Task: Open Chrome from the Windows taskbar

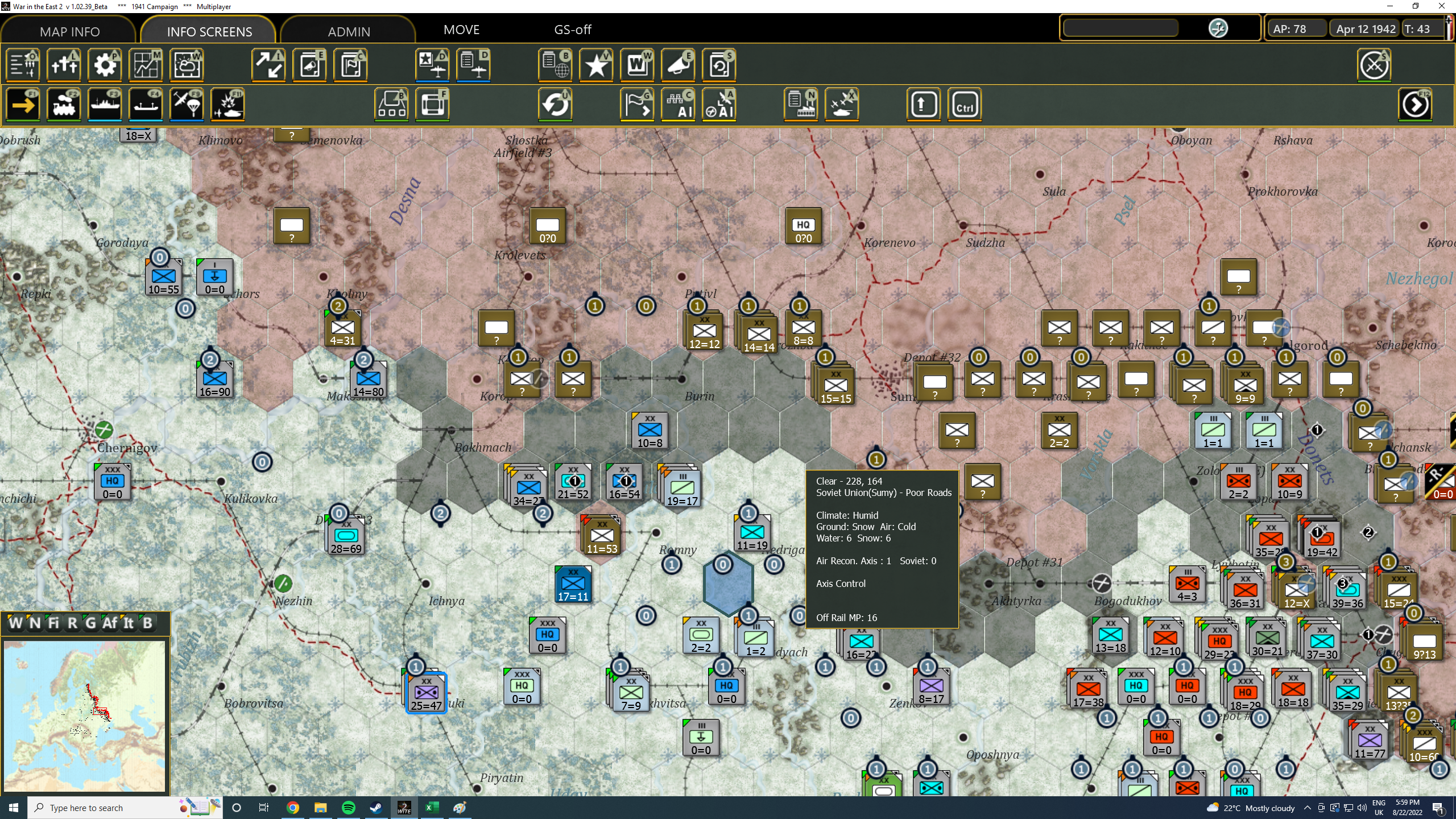Action: [293, 808]
